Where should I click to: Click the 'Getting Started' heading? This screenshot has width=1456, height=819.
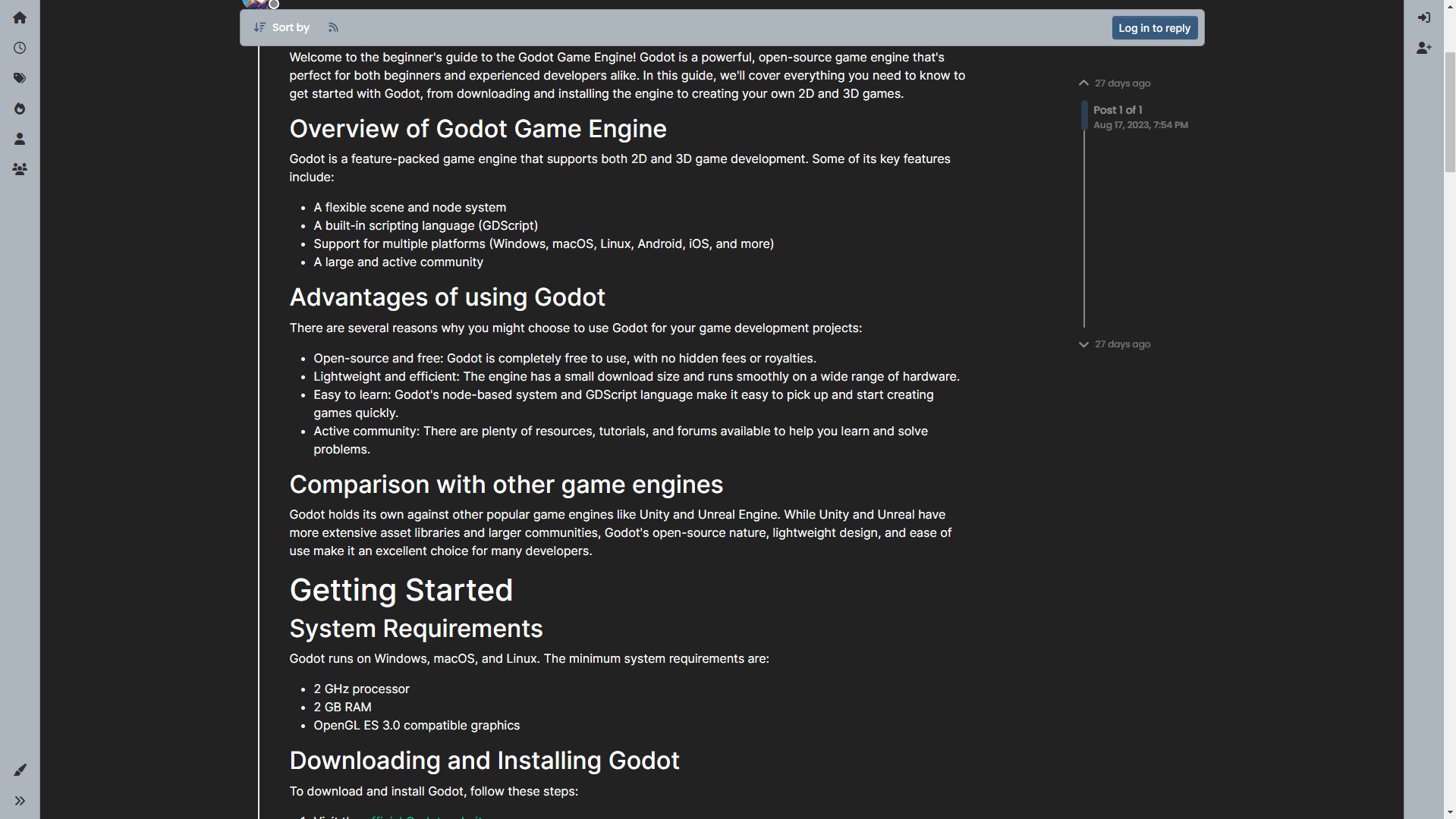[x=401, y=590]
